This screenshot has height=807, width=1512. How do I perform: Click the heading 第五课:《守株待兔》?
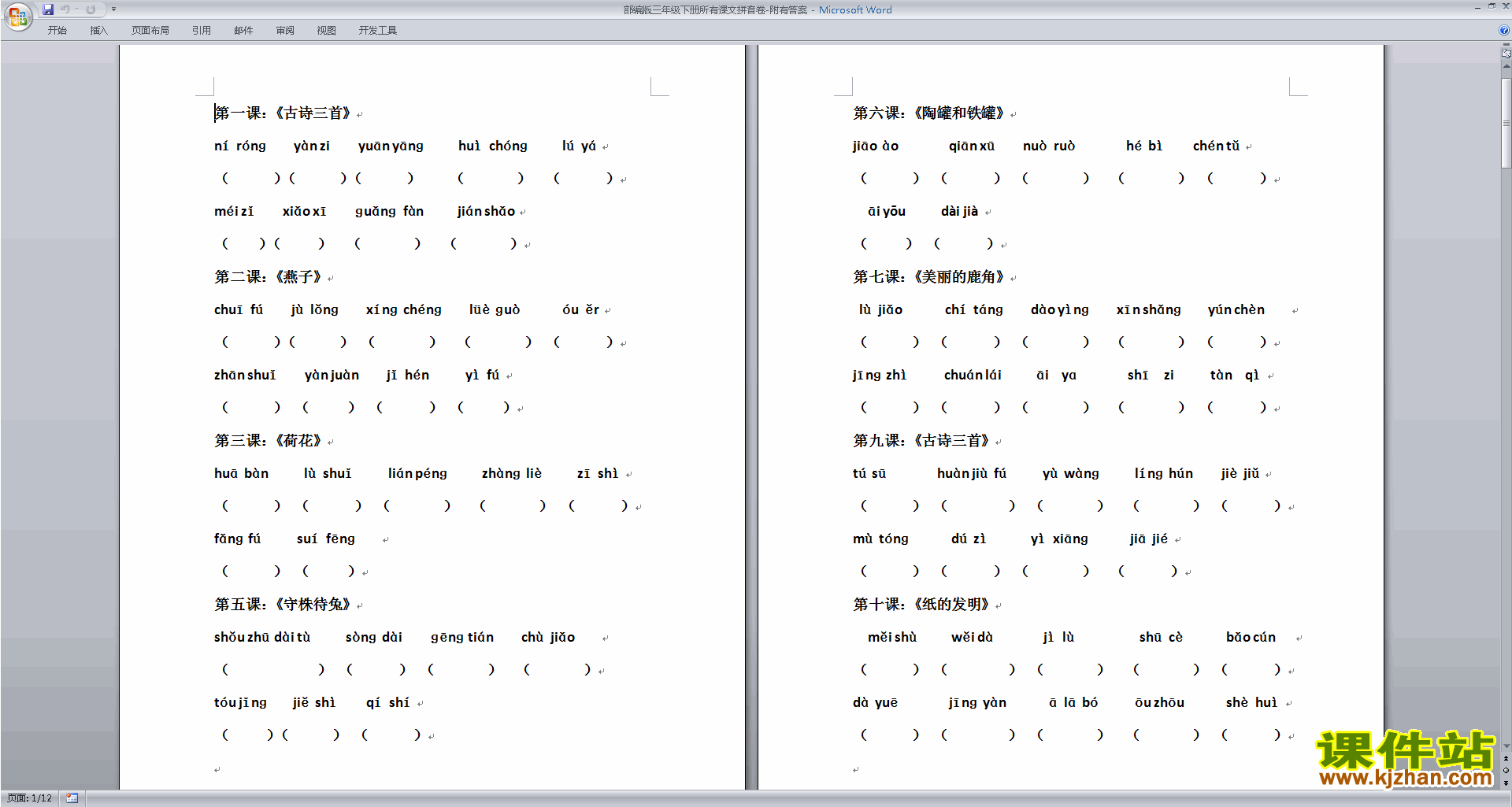pyautogui.click(x=283, y=605)
